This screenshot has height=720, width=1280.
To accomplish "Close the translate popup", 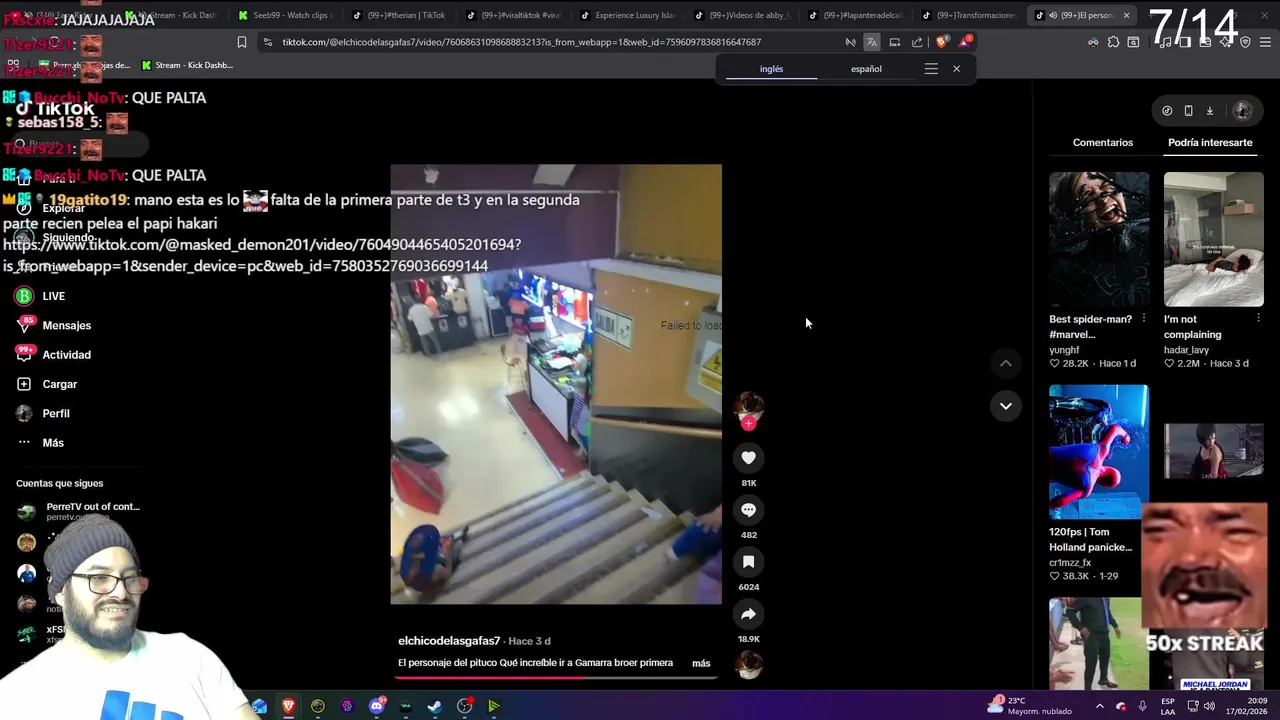I will click(956, 69).
